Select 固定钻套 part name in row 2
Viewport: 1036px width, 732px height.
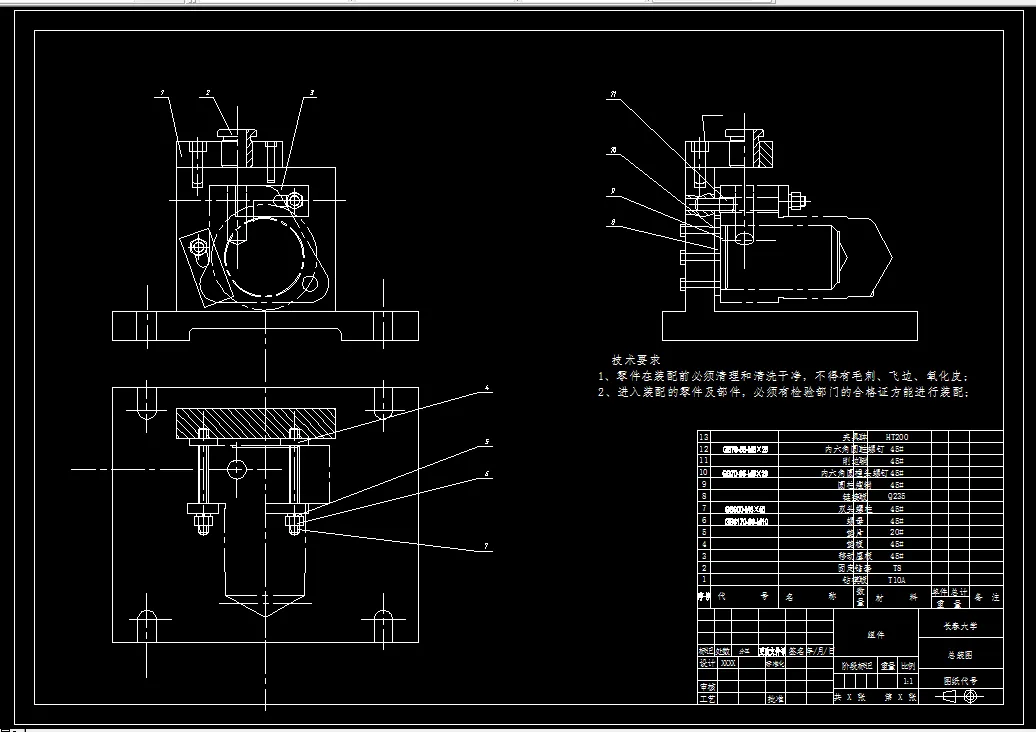point(856,568)
